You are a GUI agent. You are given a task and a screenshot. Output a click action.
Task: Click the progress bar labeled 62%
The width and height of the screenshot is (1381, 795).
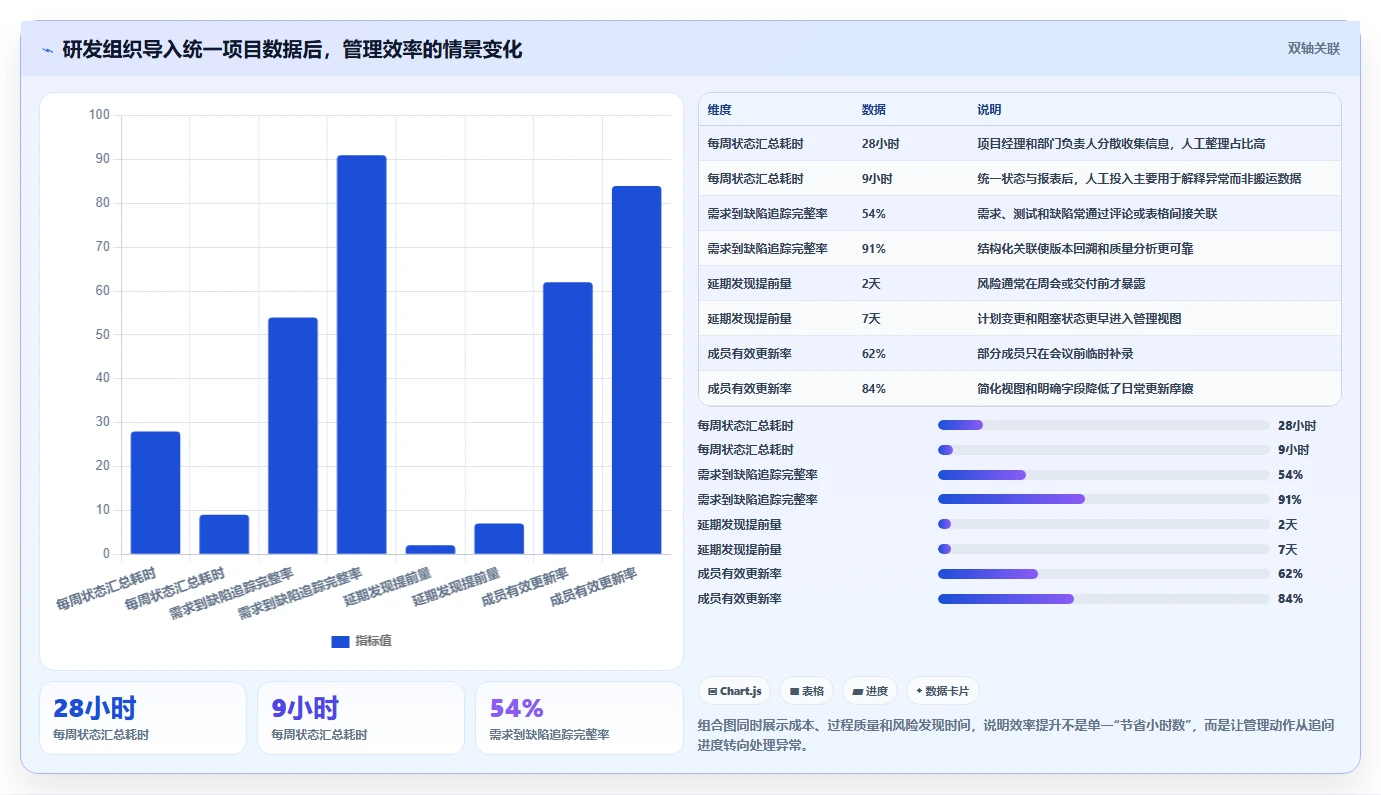(x=1104, y=574)
